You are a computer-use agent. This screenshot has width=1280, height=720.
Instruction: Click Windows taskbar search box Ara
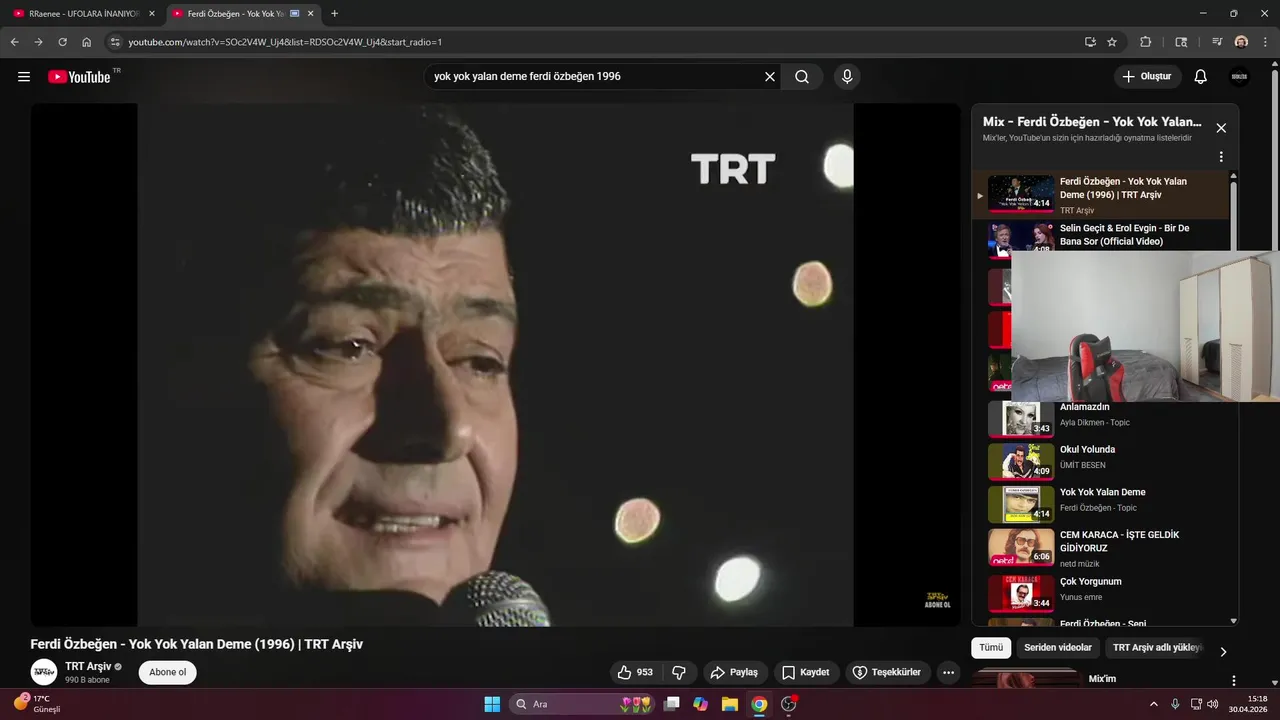pyautogui.click(x=581, y=704)
